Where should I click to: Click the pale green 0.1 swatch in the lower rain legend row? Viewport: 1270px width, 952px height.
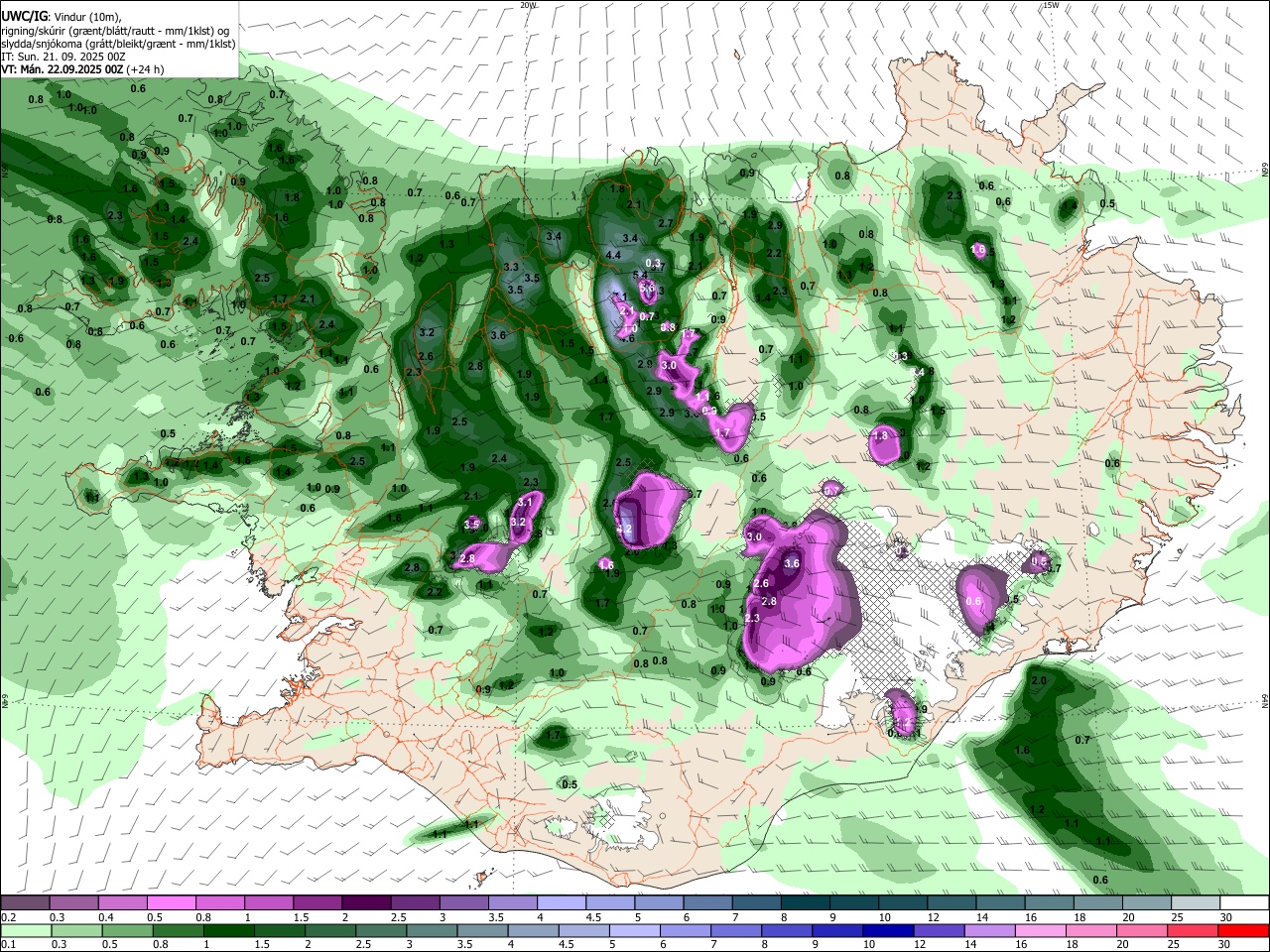click(x=26, y=930)
